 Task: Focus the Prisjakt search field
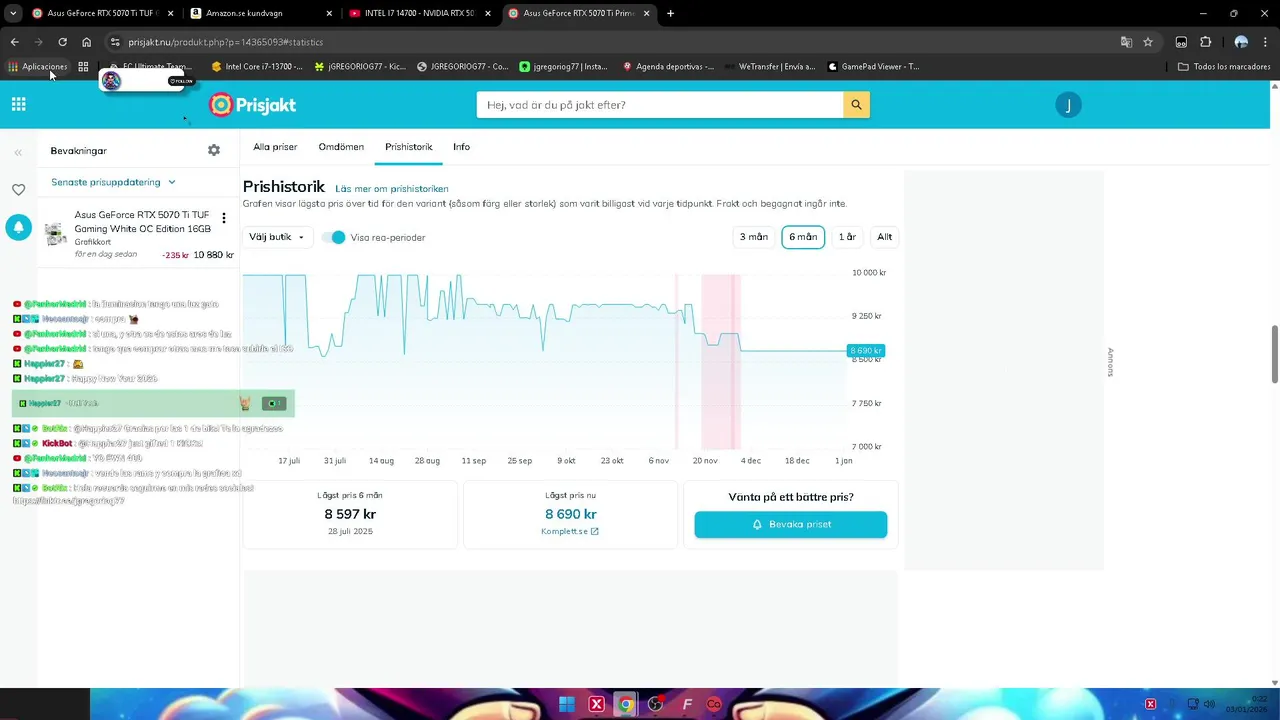(660, 105)
